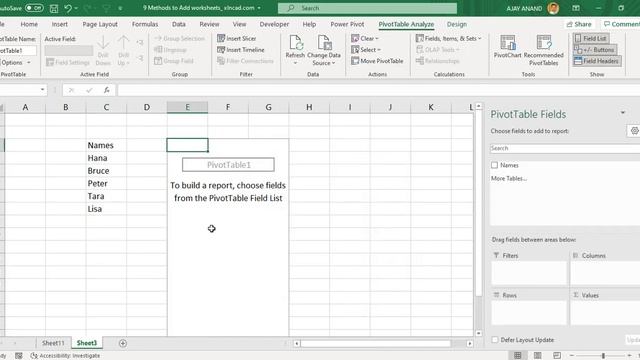Open the Design tab

457,24
